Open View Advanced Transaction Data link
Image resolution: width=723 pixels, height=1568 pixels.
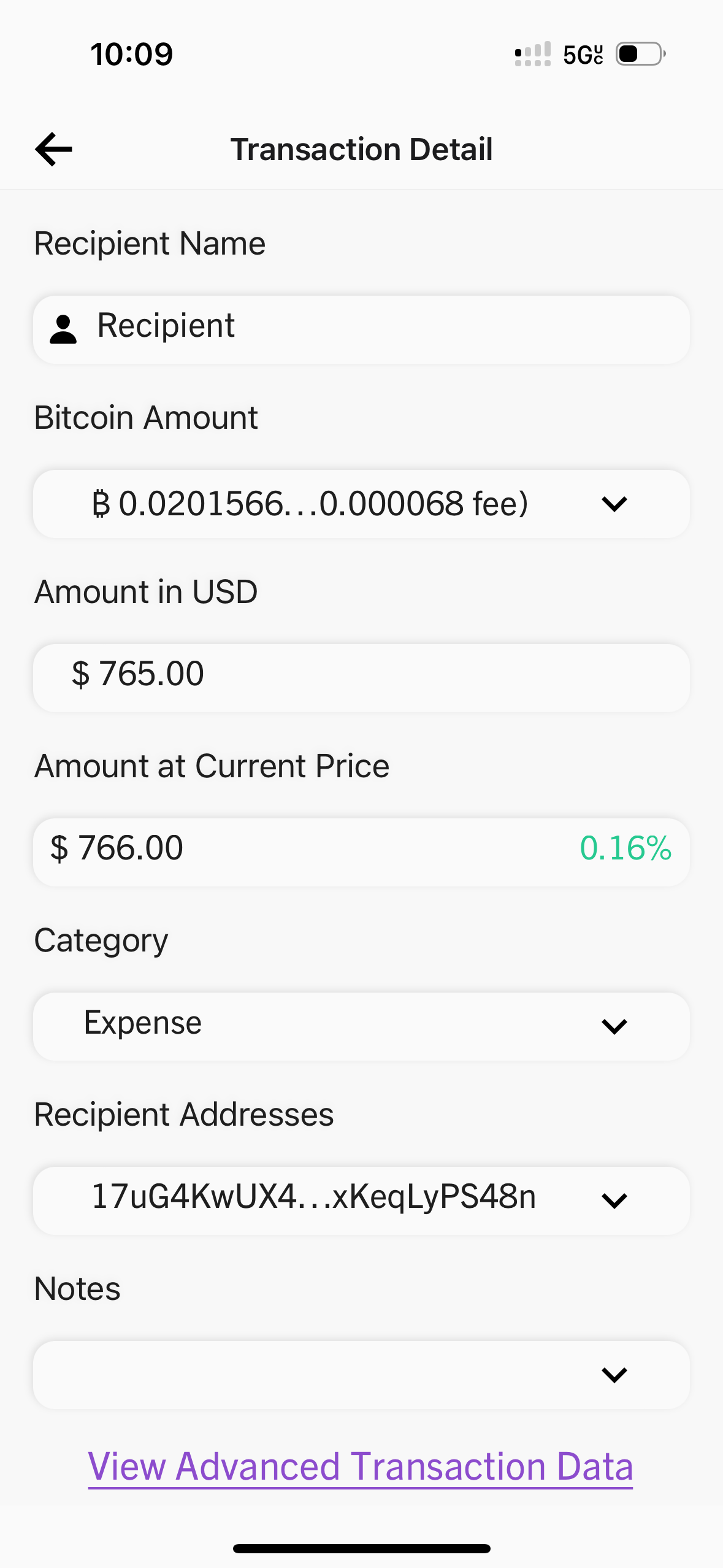click(361, 1467)
